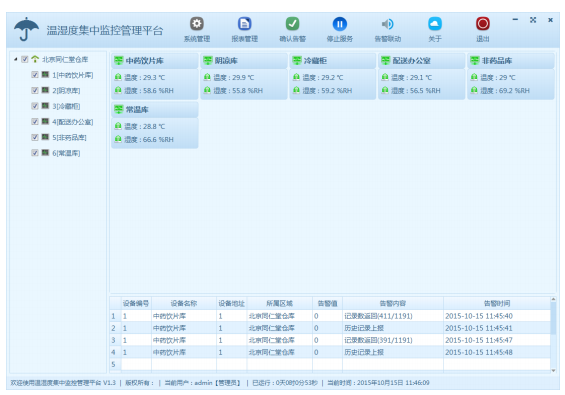Uncheck the 1[中药饮片库] checkbox
This screenshot has width=565, height=395.
pyautogui.click(x=35, y=75)
